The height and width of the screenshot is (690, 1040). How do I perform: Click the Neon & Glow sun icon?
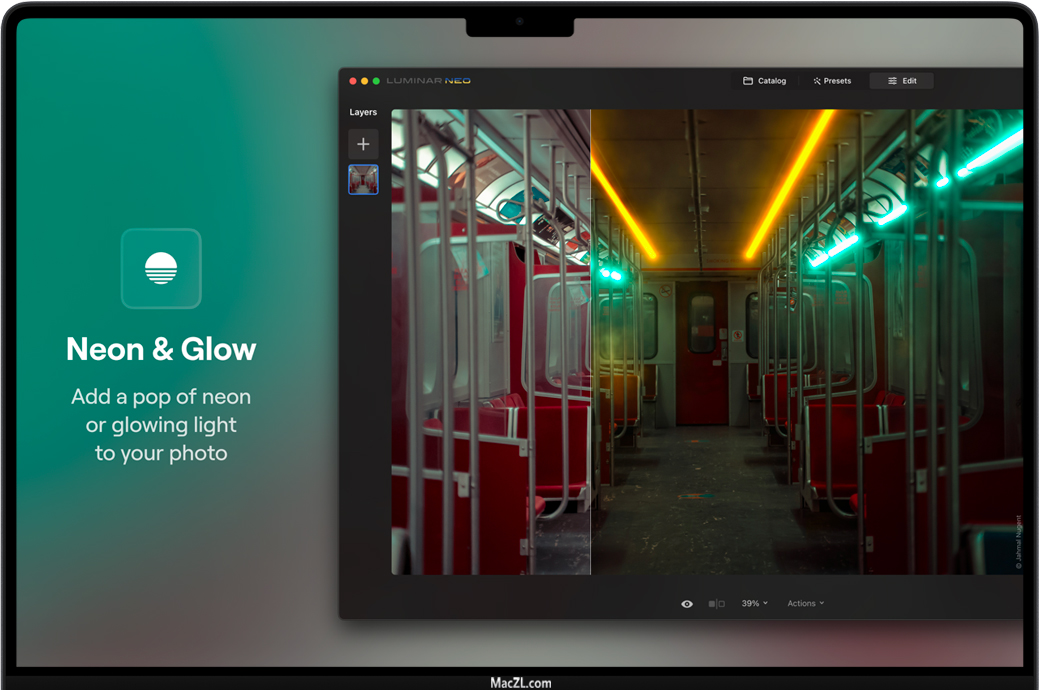[161, 269]
